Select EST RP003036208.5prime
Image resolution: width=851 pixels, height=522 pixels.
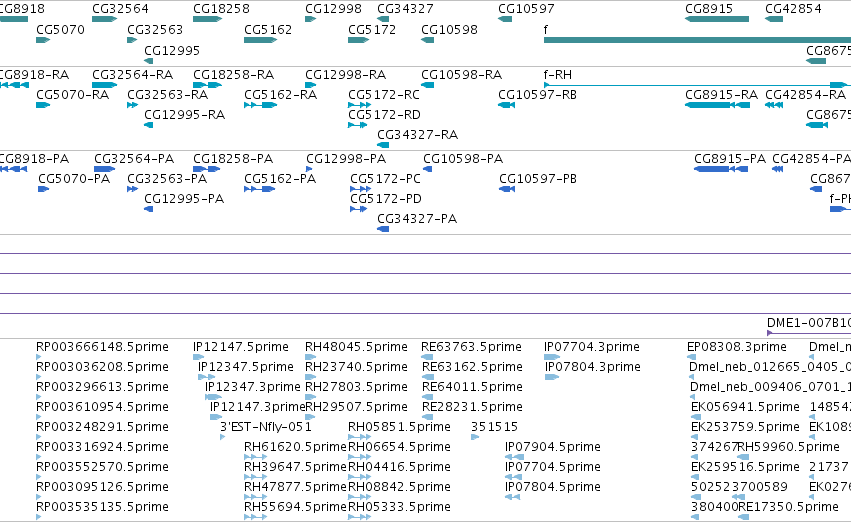tap(103, 367)
